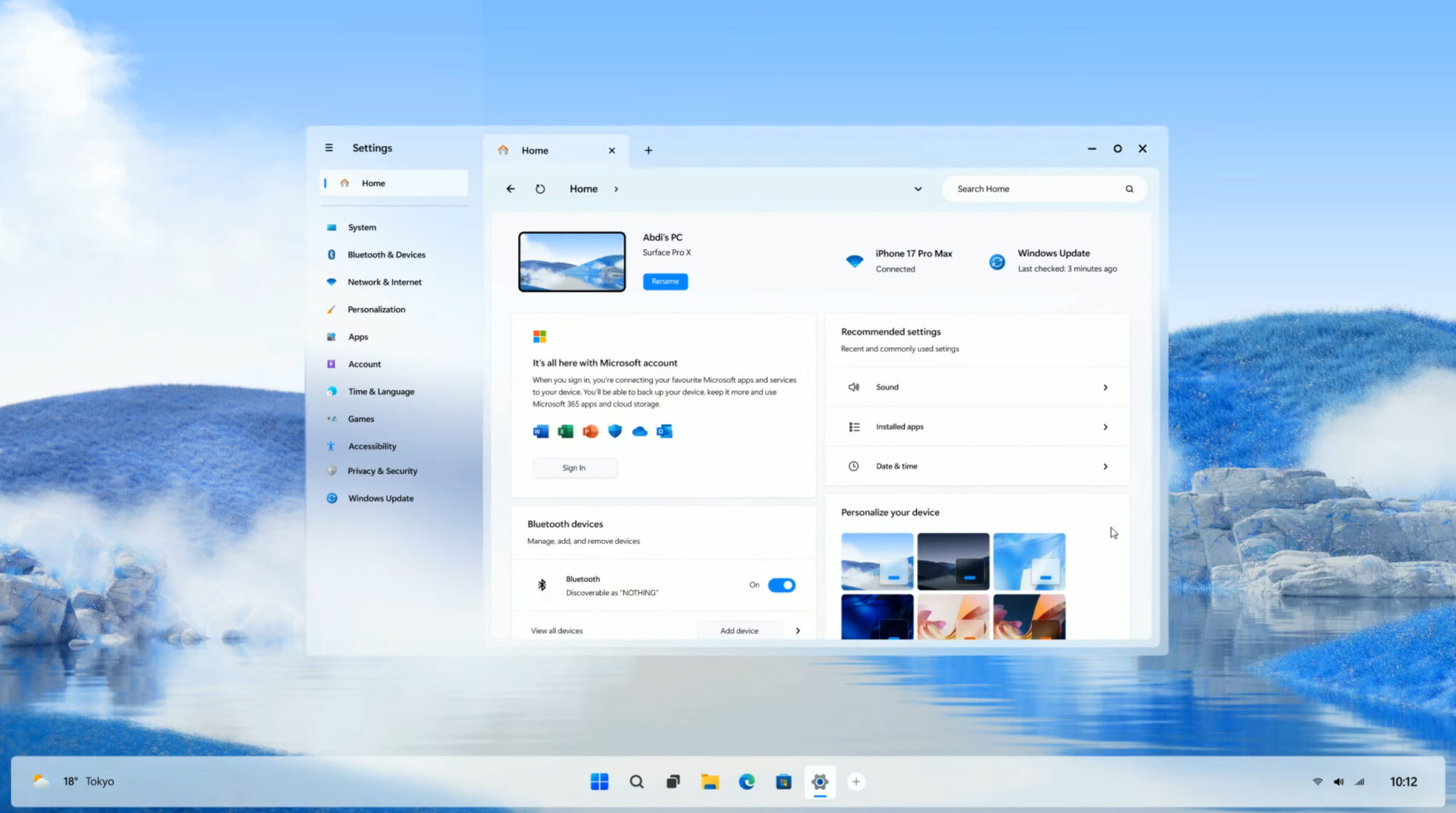The height and width of the screenshot is (813, 1456).
Task: Rename Abdi's PC using the Rename button
Action: 664,281
